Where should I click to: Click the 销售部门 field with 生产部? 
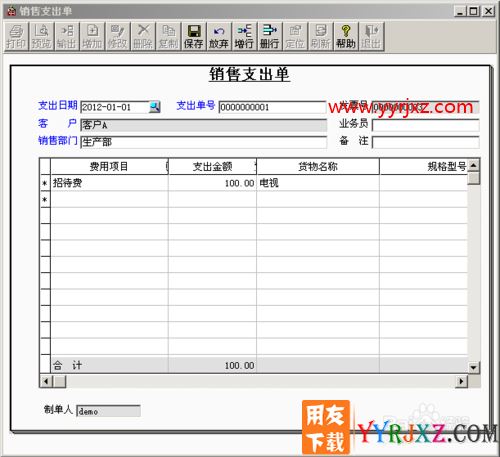click(204, 142)
